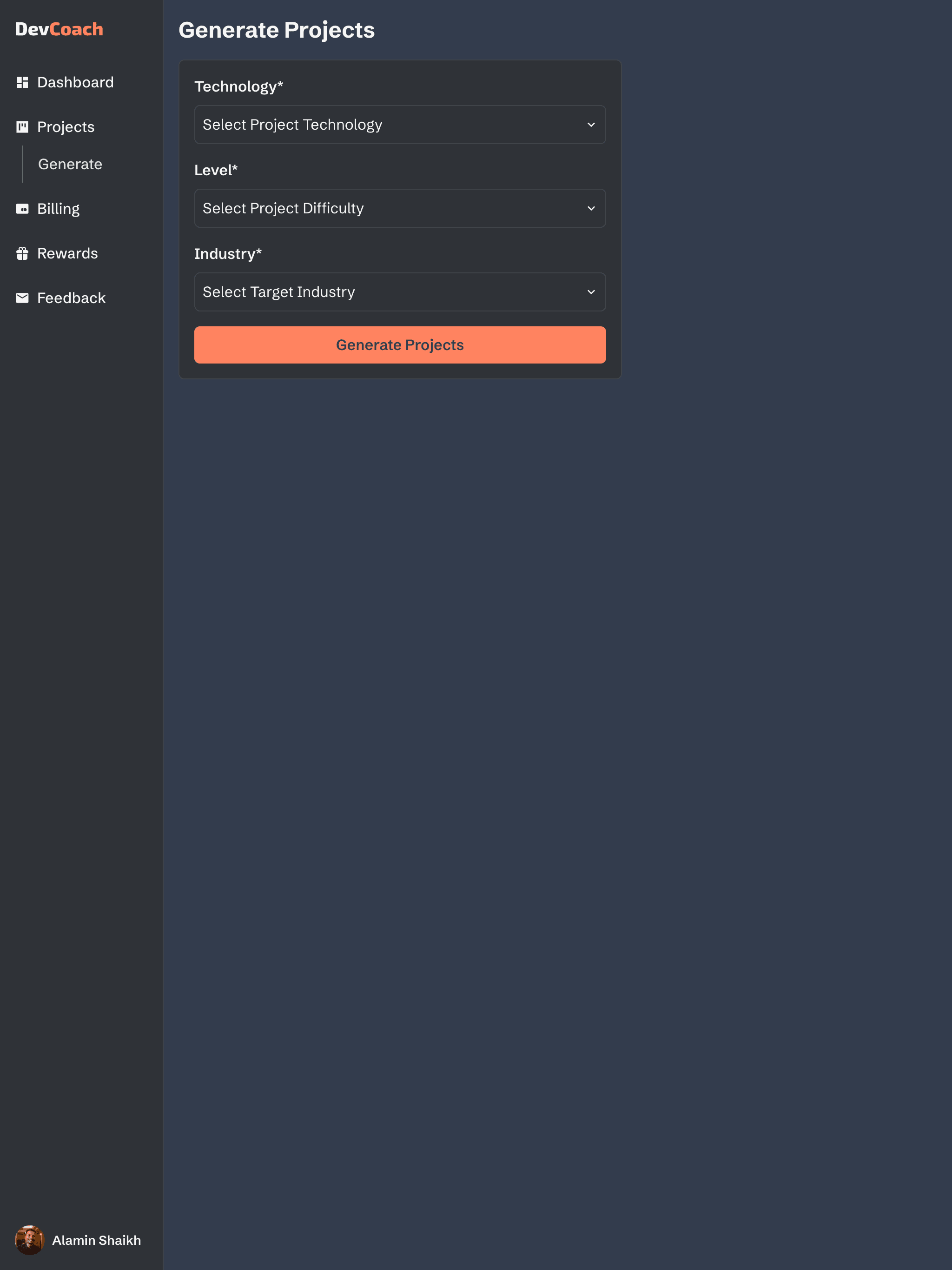Select the Projects menu entry
Viewport: 952px width, 1270px height.
66,126
